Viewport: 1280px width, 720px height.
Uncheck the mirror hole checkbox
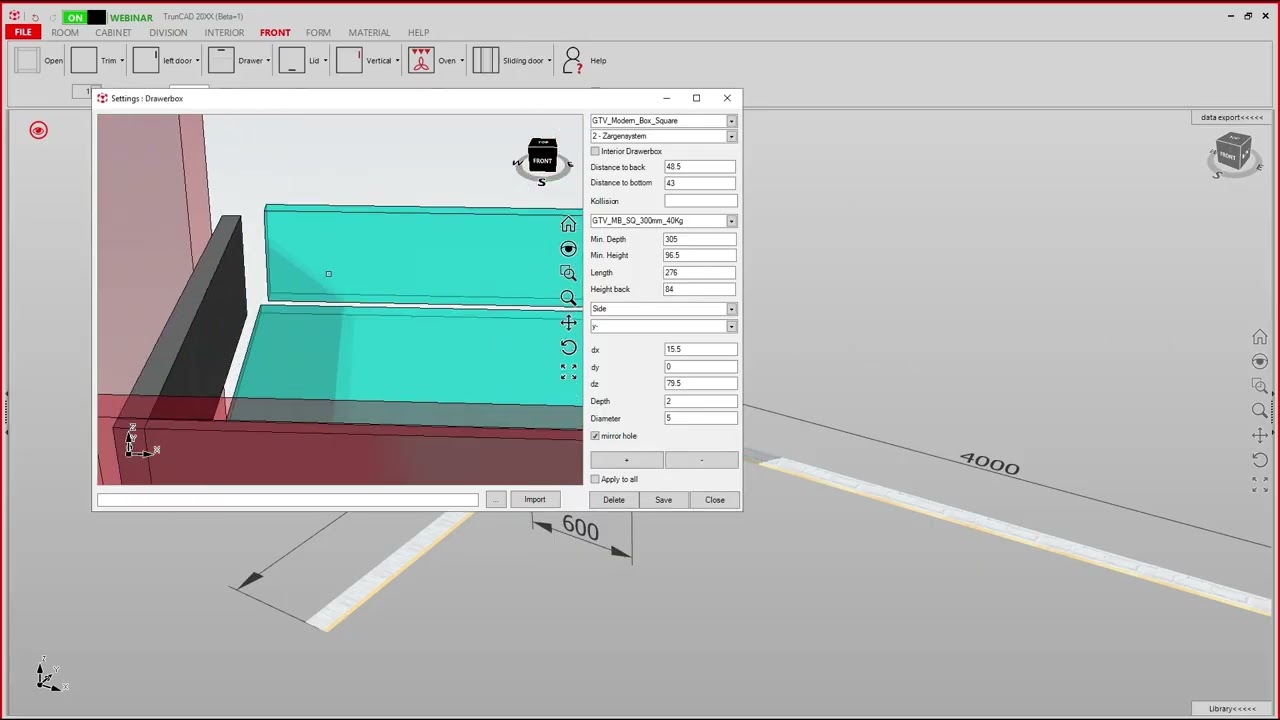[x=595, y=436]
